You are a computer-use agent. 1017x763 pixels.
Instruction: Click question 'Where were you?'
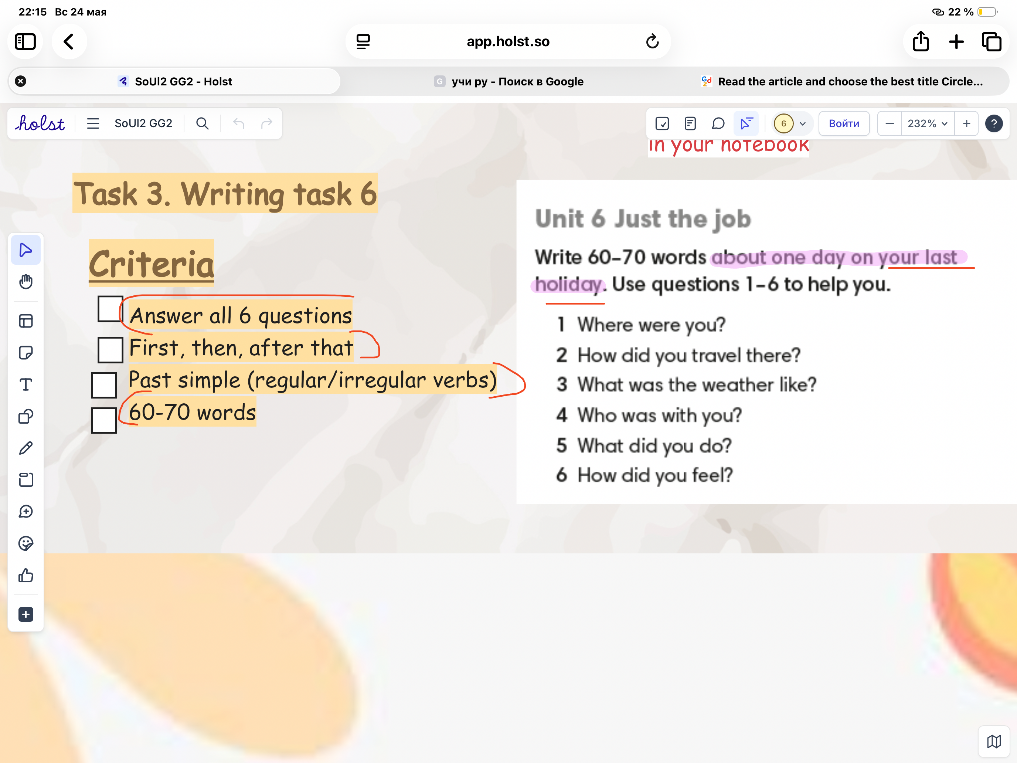tap(651, 324)
